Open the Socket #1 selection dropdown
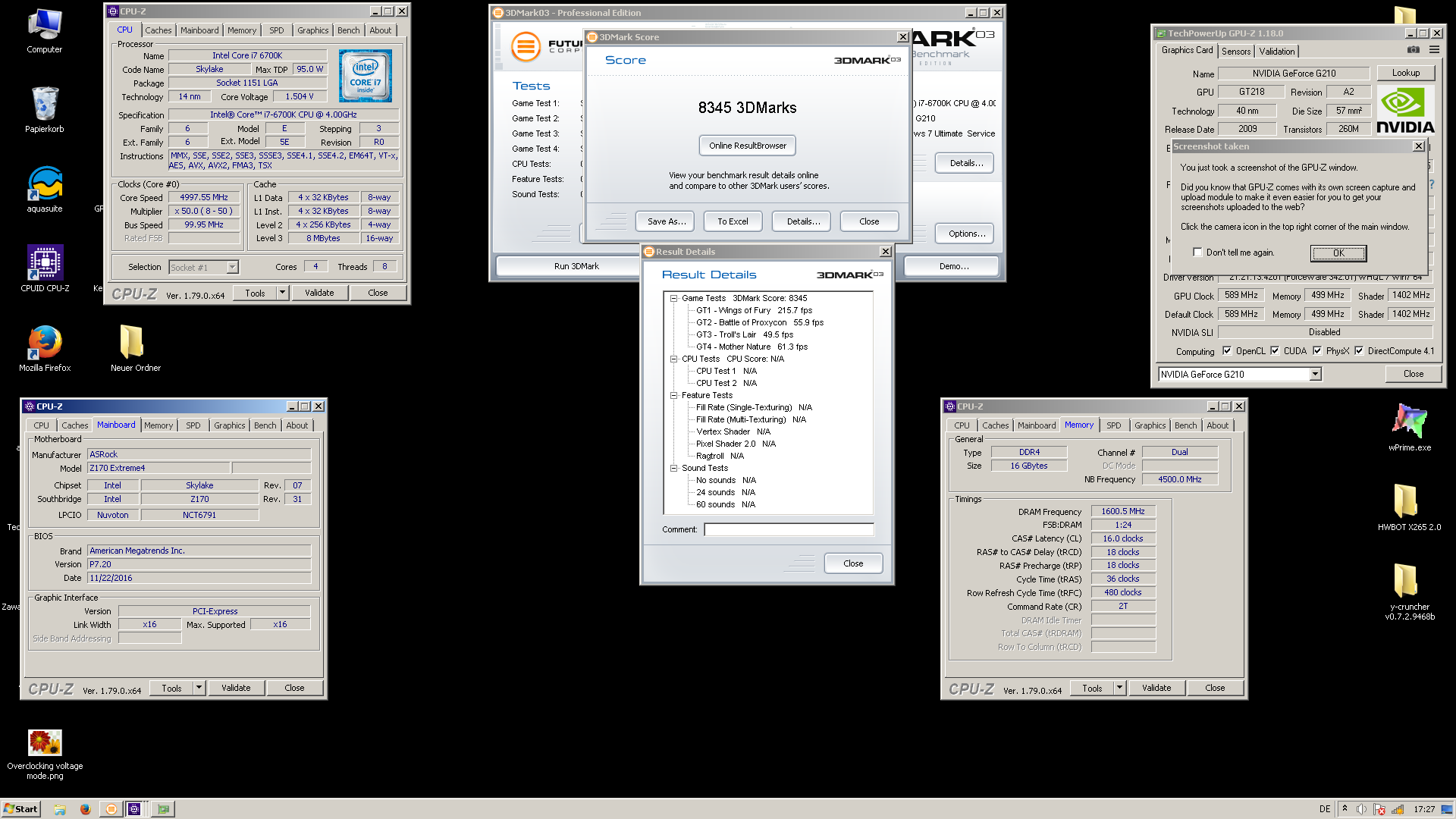Viewport: 1456px width, 819px height. click(x=232, y=267)
